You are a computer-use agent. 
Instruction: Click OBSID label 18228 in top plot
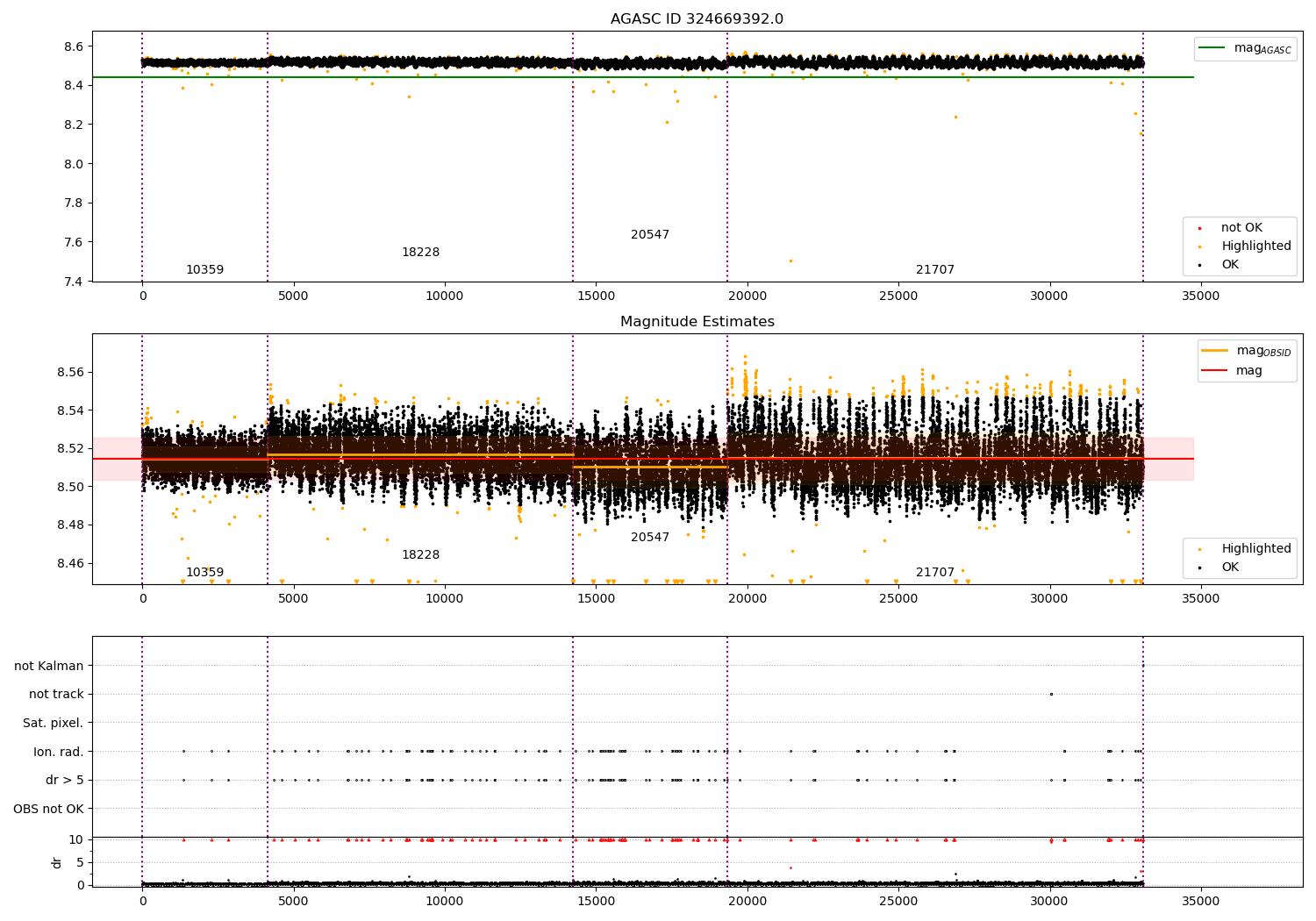(420, 253)
